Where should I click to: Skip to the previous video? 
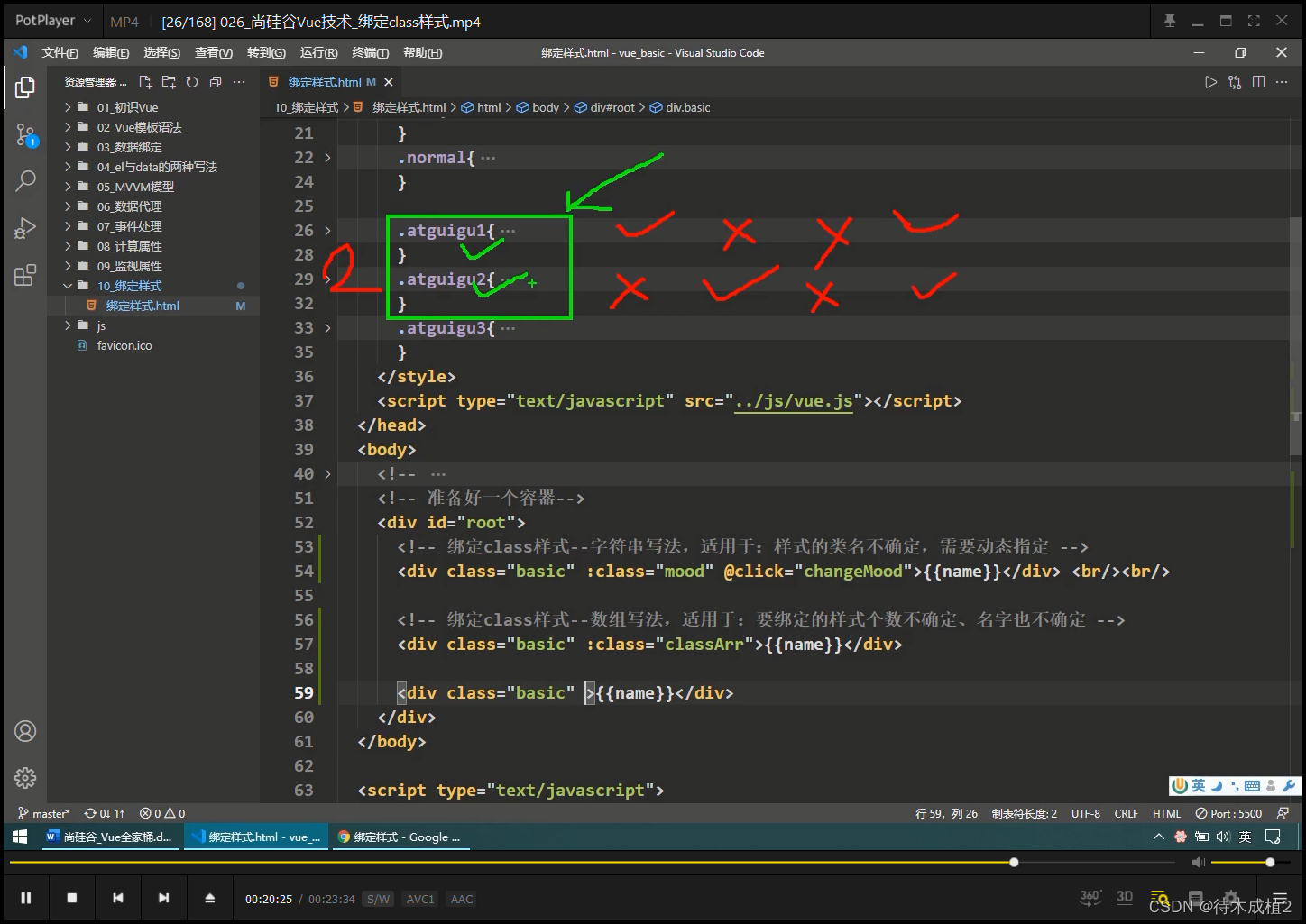click(118, 898)
